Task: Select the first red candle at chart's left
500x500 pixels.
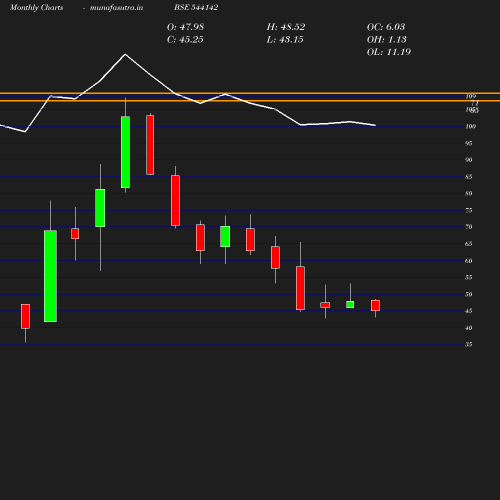Action: pyautogui.click(x=25, y=316)
